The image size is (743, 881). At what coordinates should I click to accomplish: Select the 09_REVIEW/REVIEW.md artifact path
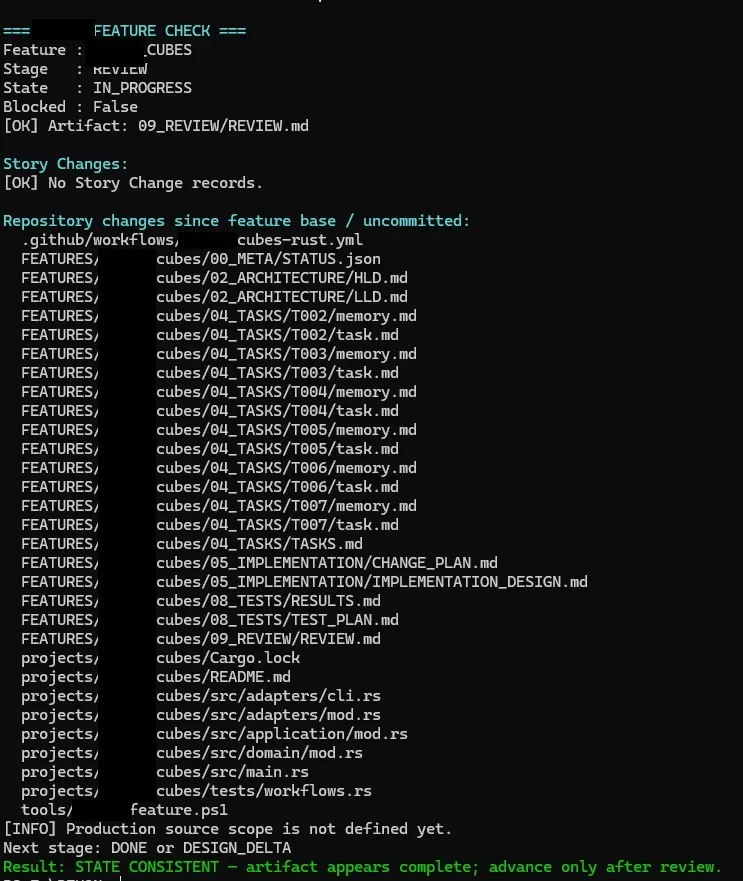223,126
